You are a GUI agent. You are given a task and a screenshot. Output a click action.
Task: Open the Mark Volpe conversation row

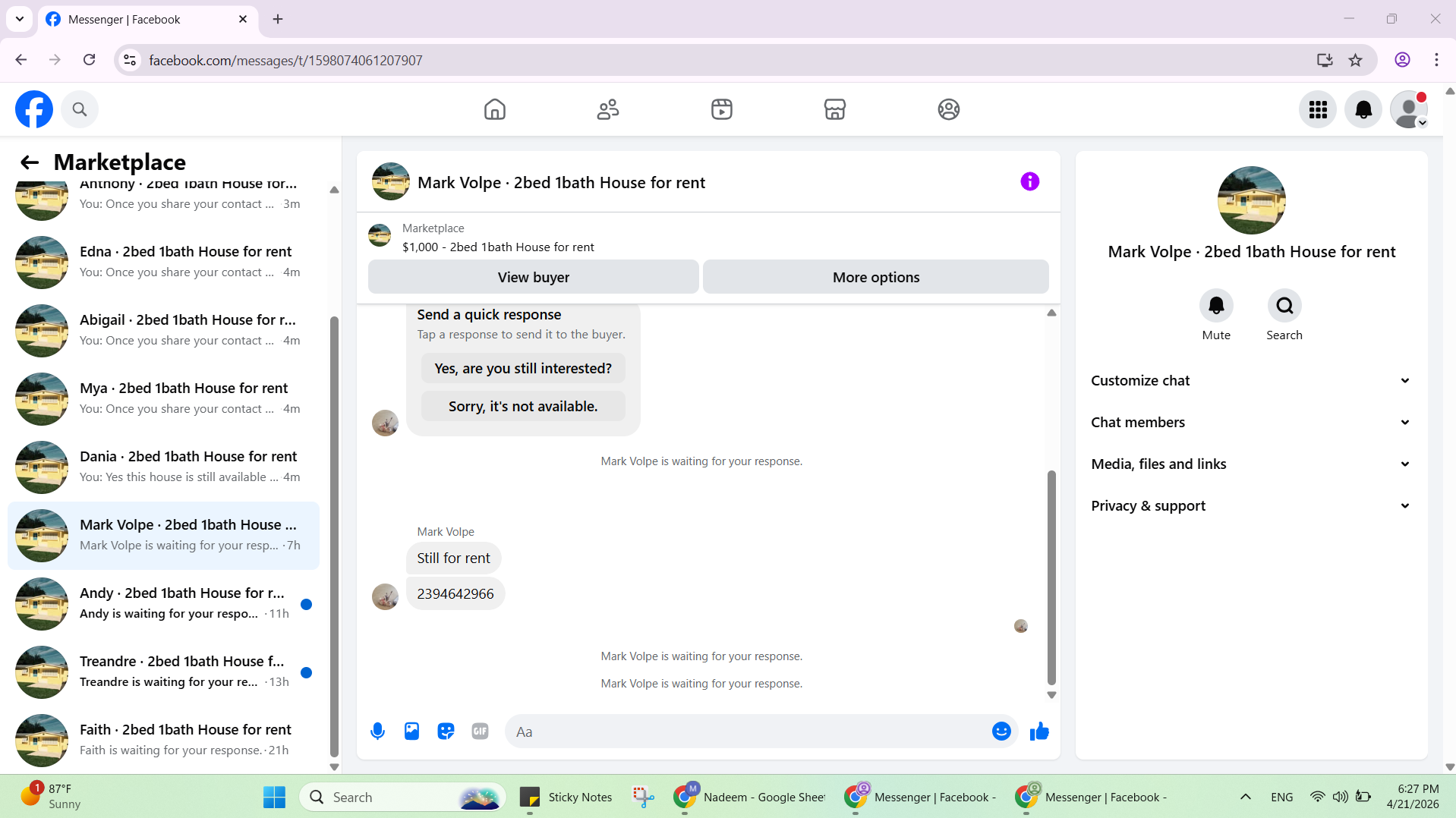pos(163,535)
